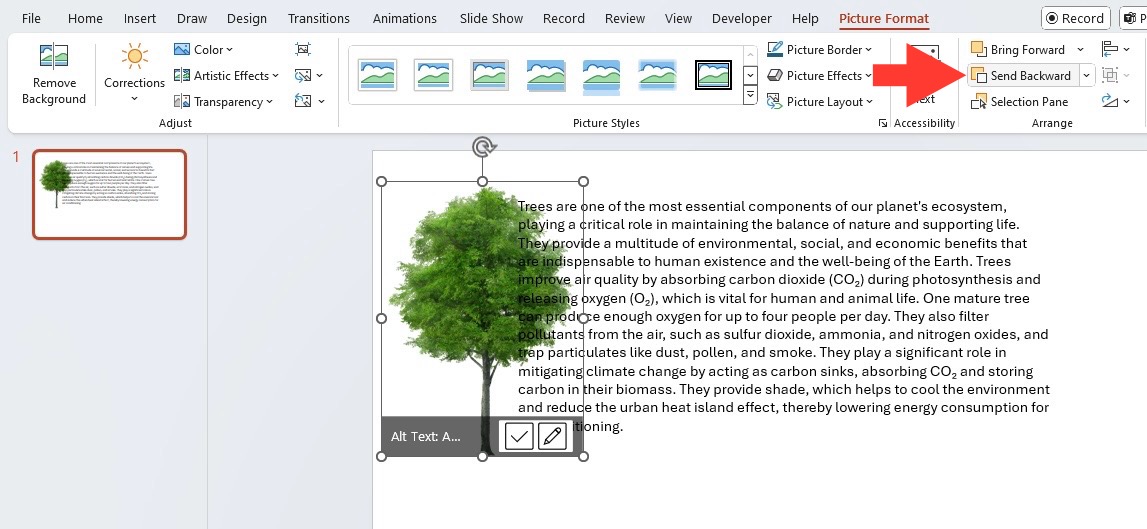Click the 'Alt Text: A...' label on the picture
Image resolution: width=1147 pixels, height=529 pixels.
tap(426, 437)
